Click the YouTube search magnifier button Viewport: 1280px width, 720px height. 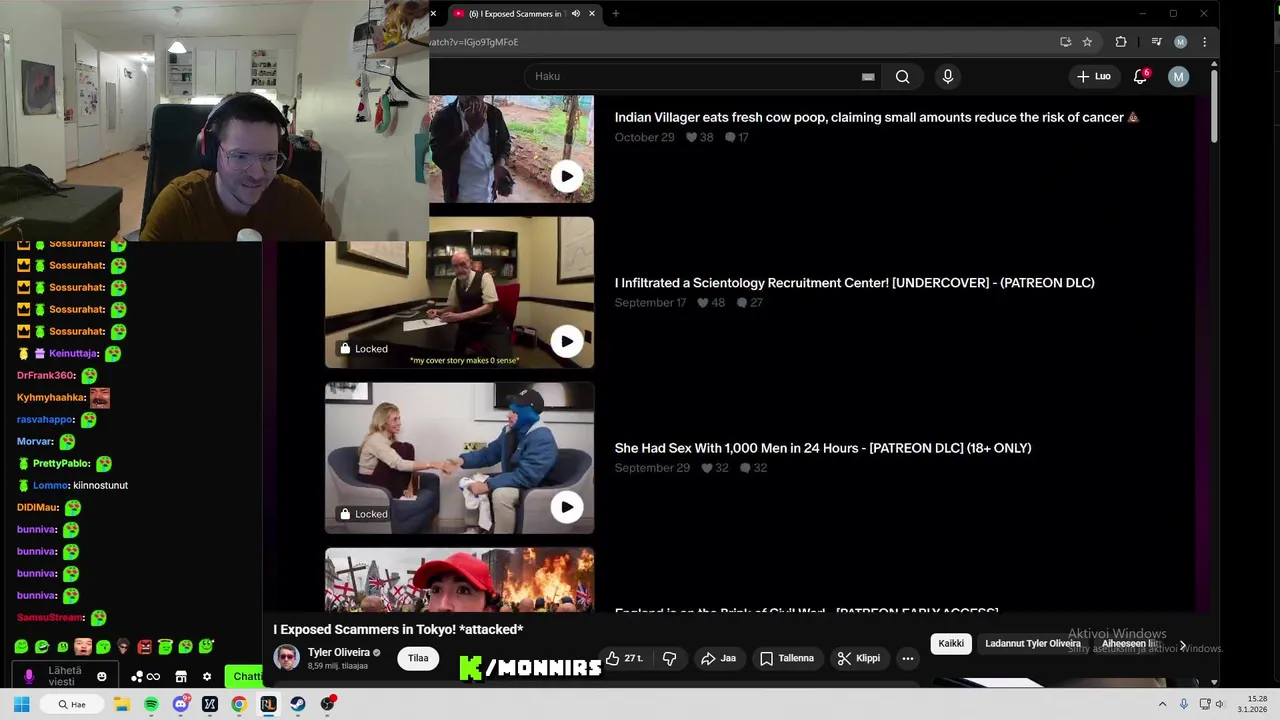[x=902, y=77]
